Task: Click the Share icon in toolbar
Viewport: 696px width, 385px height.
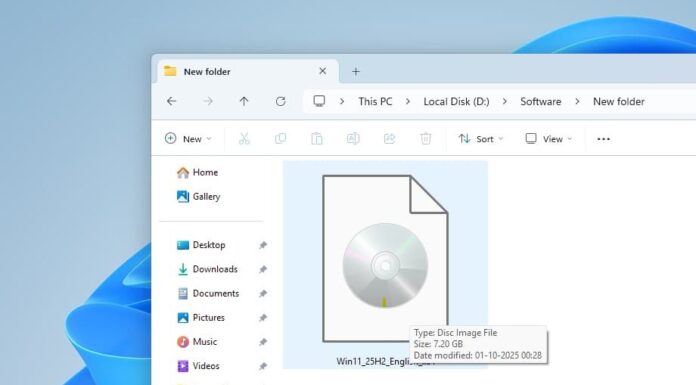Action: pos(389,139)
